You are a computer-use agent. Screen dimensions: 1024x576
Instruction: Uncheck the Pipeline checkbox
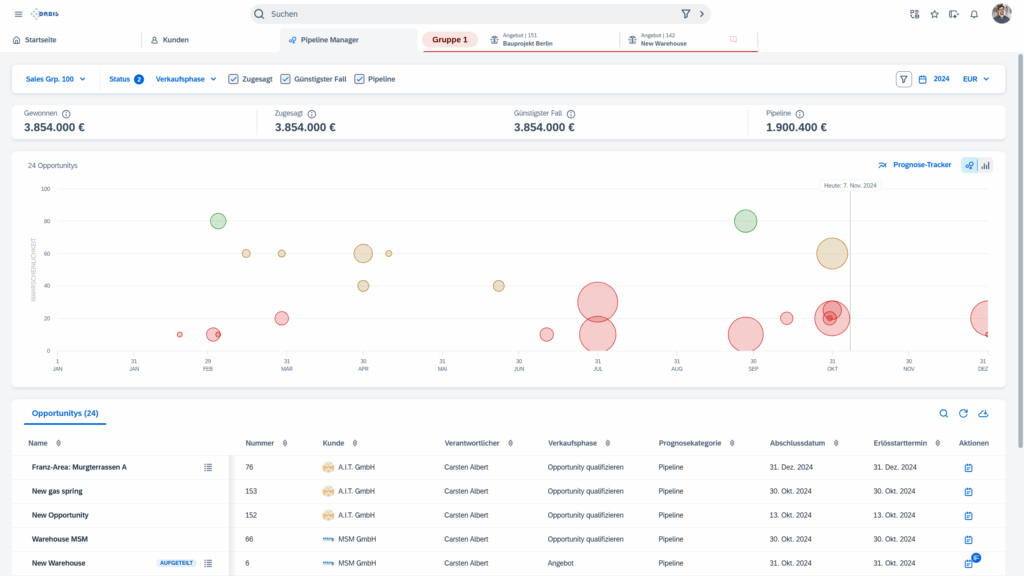(360, 77)
